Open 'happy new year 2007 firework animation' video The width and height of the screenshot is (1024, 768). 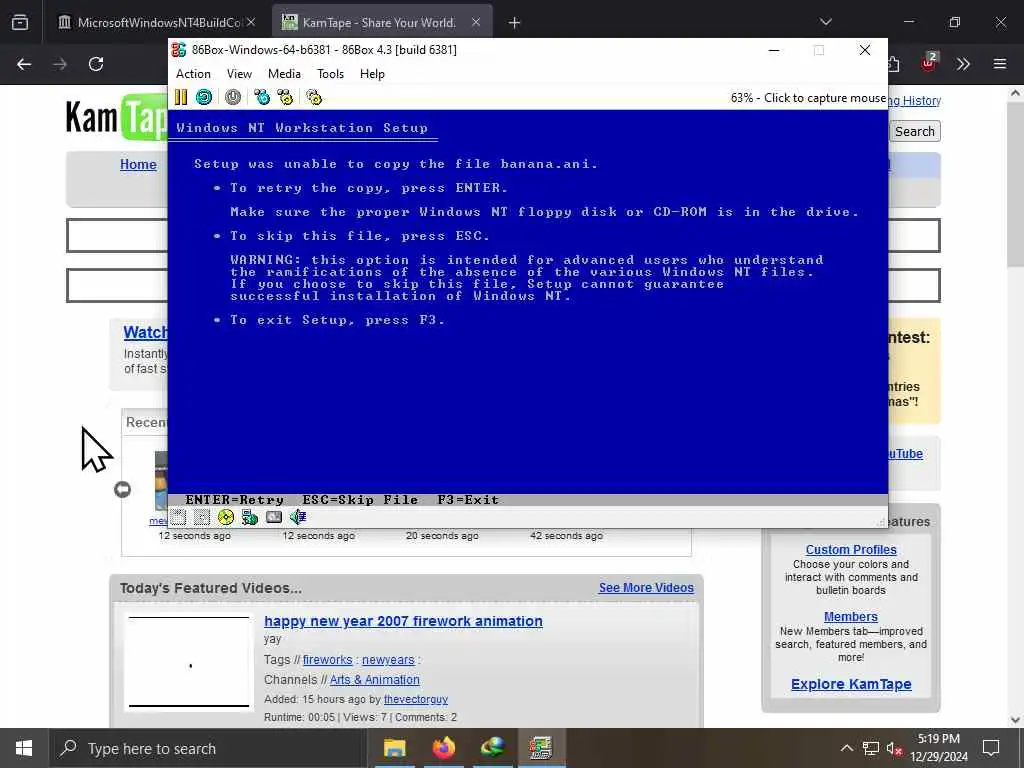[x=403, y=621]
